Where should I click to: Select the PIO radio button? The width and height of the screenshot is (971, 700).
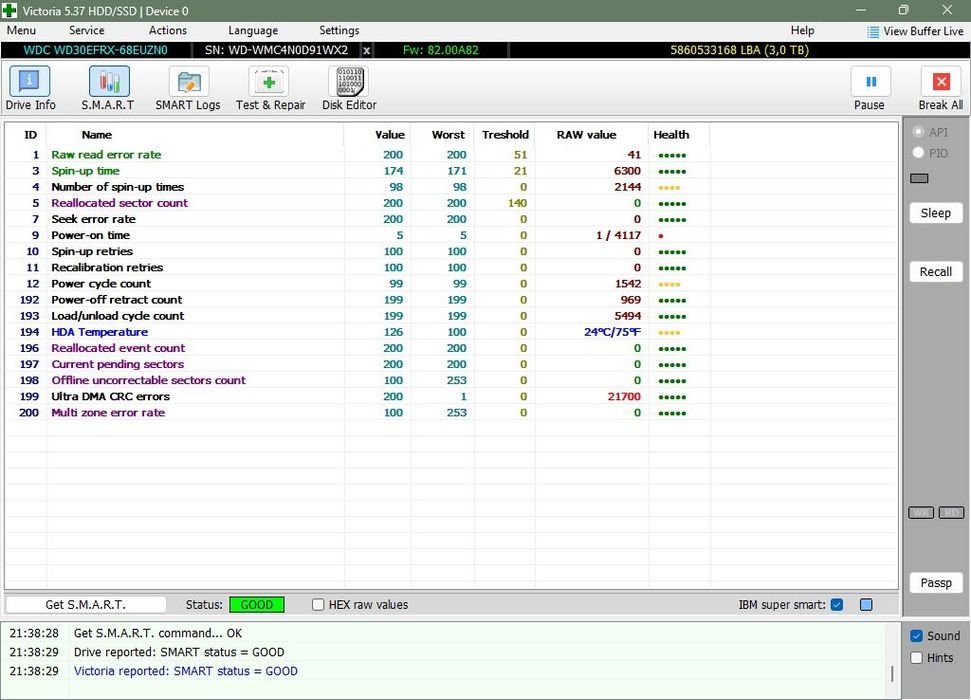click(x=918, y=152)
